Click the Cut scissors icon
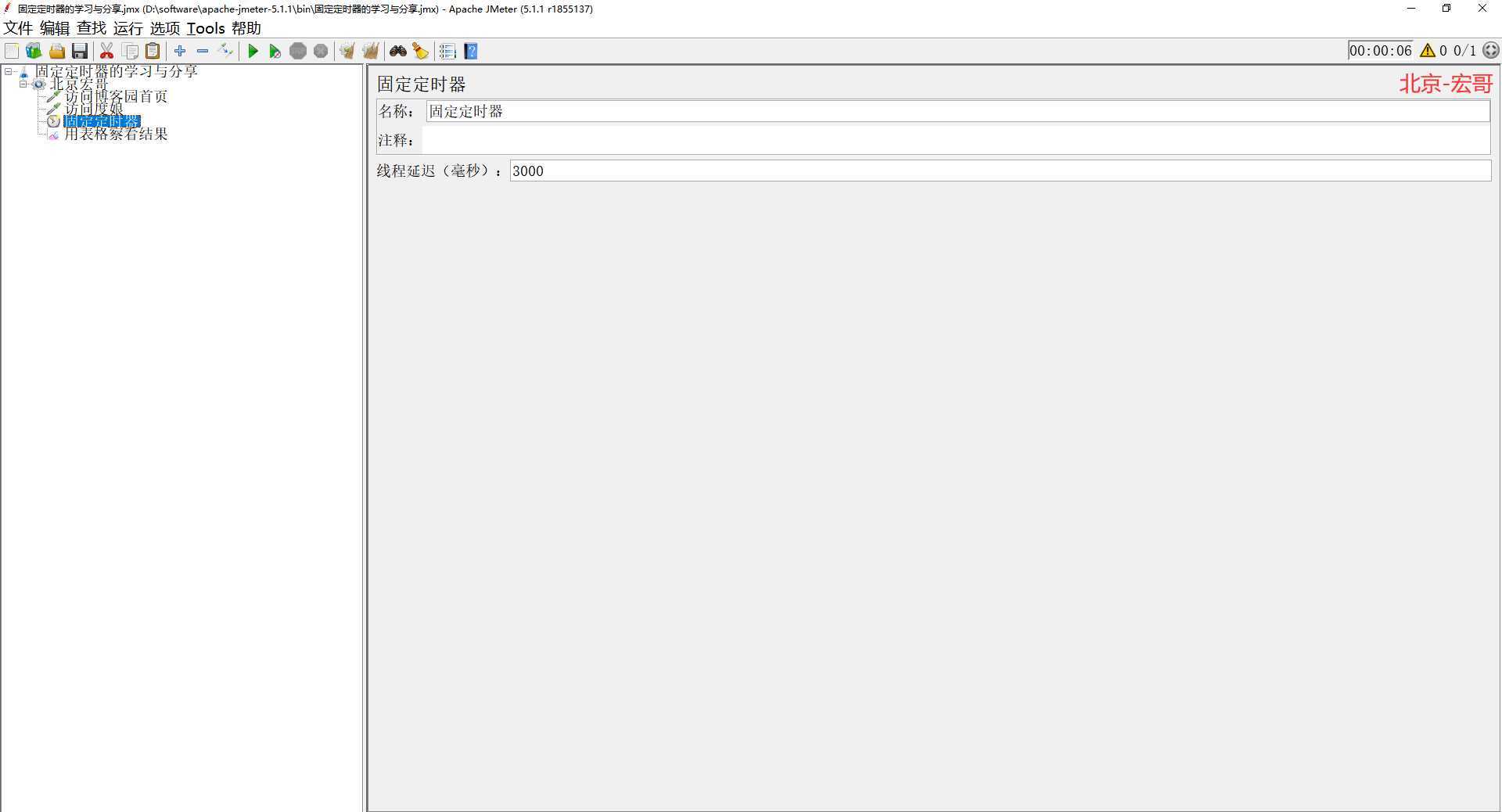Viewport: 1502px width, 812px height. tap(107, 52)
